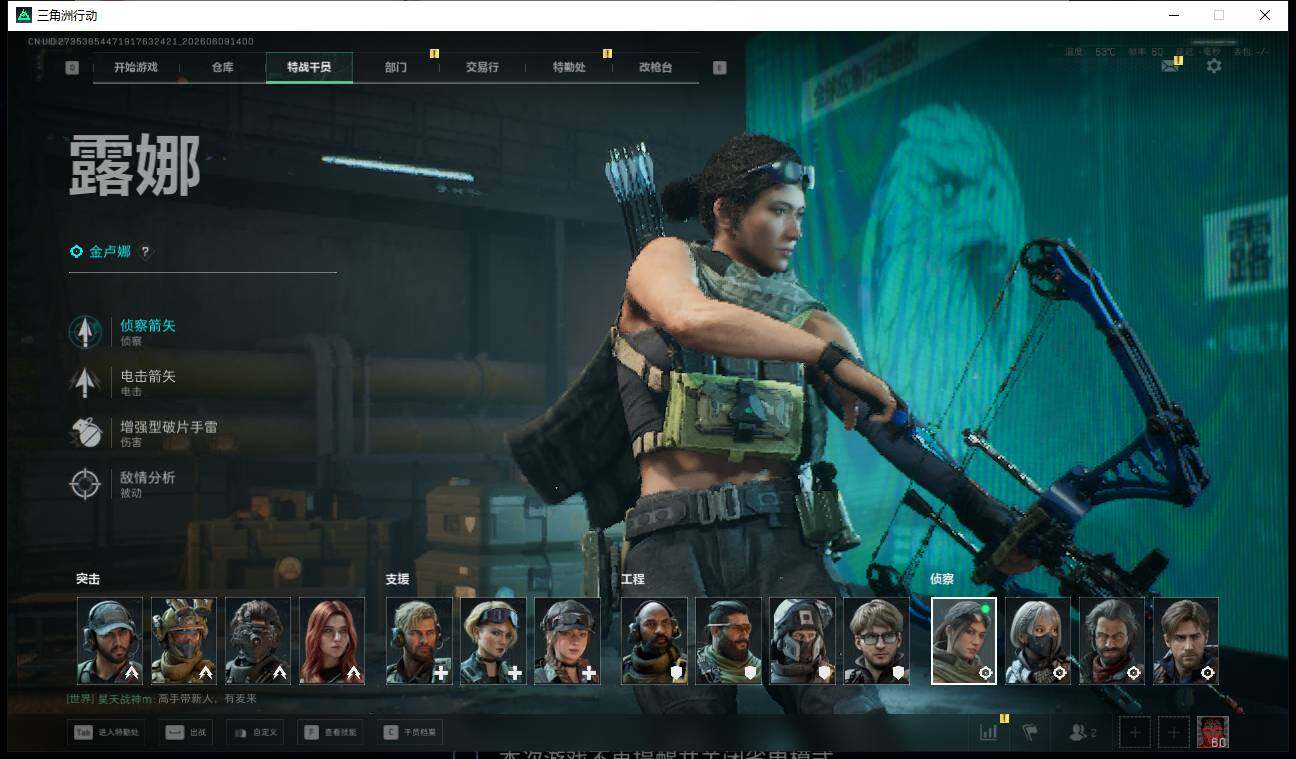Select bald 工程 operator with headset
1296x759 pixels.
655,641
